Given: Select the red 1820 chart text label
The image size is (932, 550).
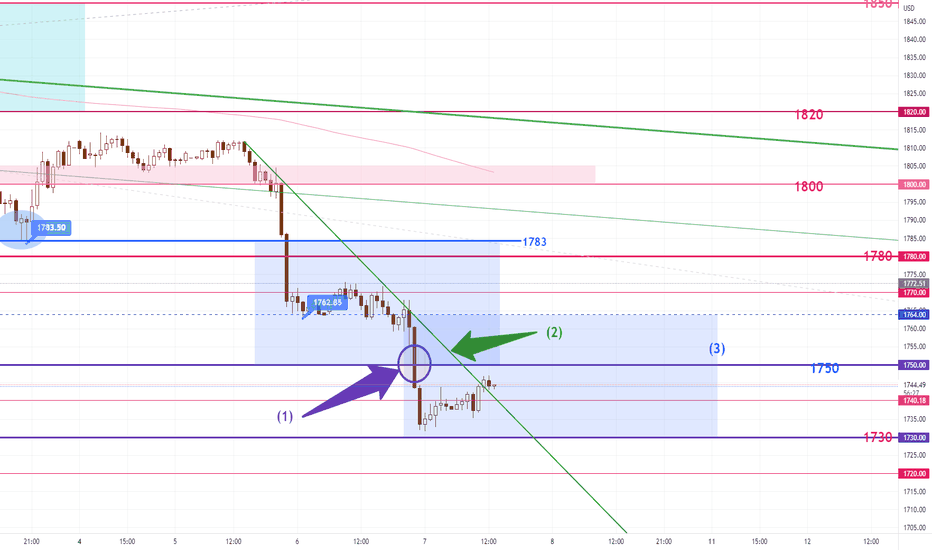Looking at the screenshot, I should [x=809, y=115].
